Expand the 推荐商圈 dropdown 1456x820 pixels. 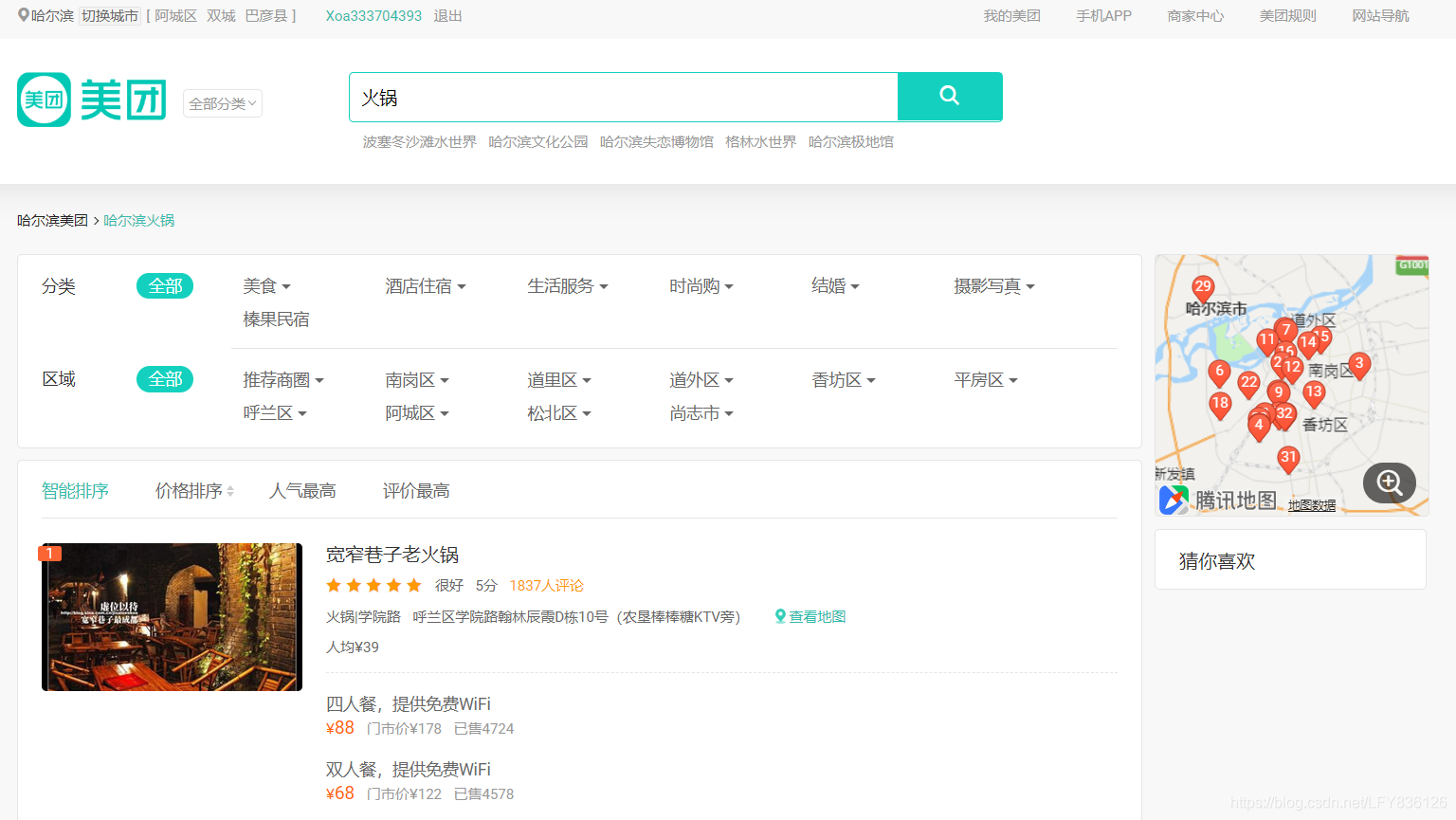point(283,380)
